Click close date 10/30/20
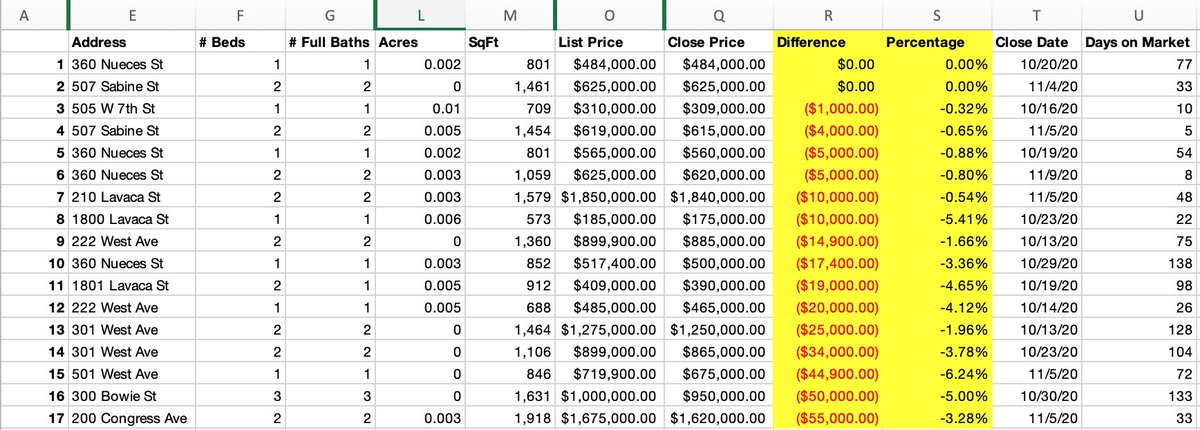 tap(1036, 394)
